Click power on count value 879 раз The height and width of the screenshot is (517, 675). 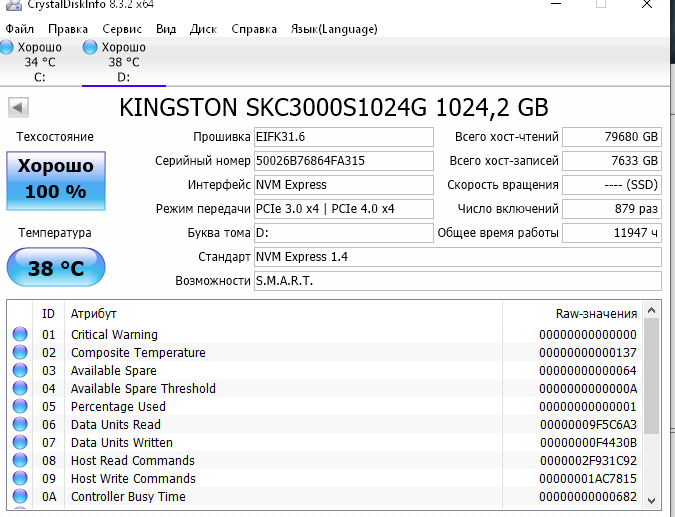coord(612,209)
